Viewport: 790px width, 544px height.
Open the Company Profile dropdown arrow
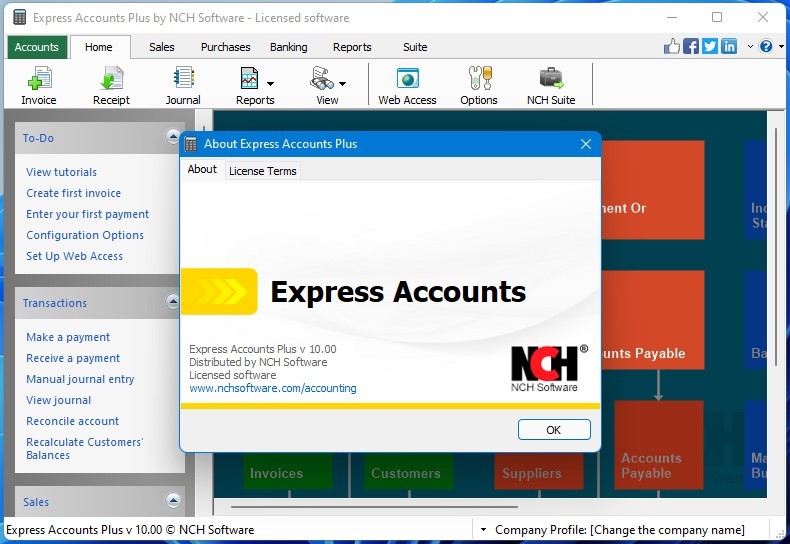[483, 529]
